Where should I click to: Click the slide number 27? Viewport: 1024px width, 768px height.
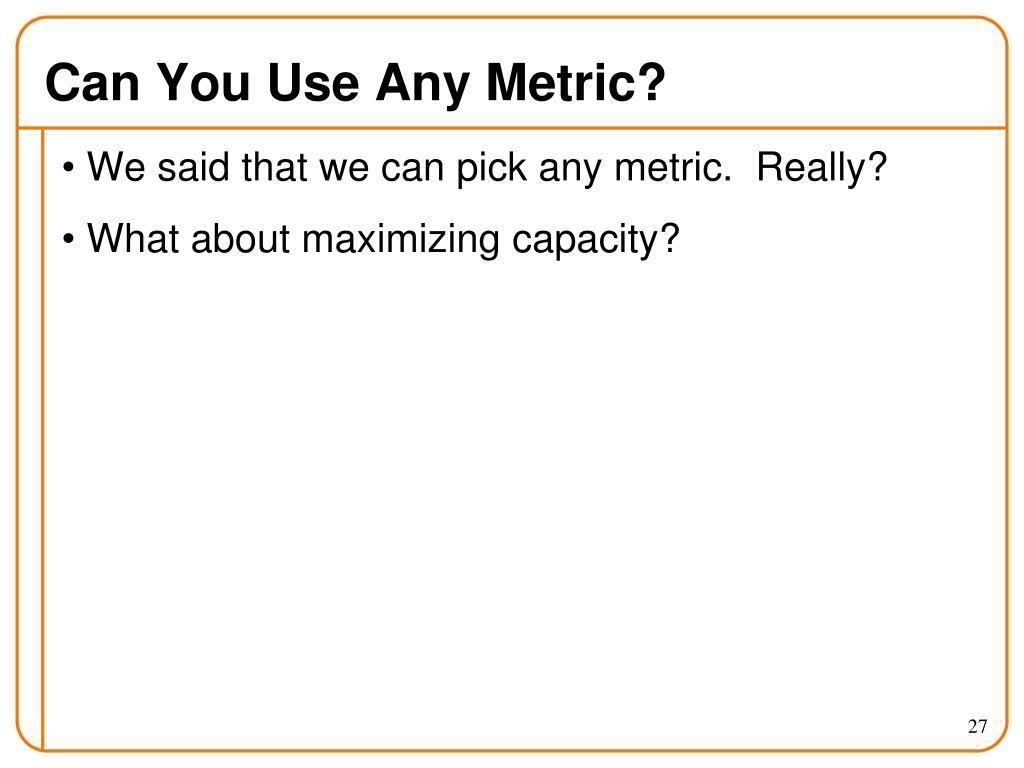[977, 726]
